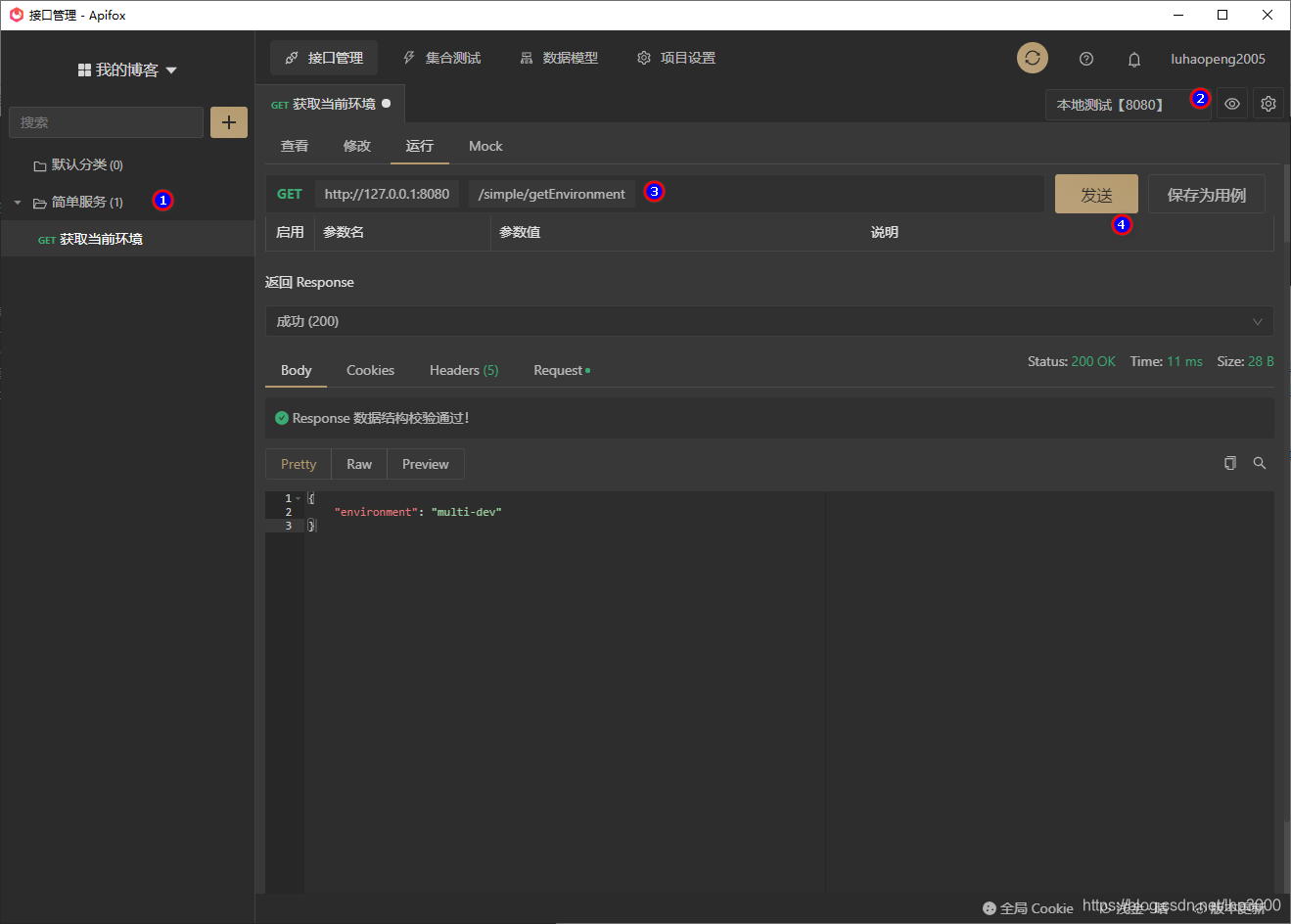Image resolution: width=1291 pixels, height=924 pixels.
Task: Click the luhaopeng2005 account name
Action: (1219, 59)
